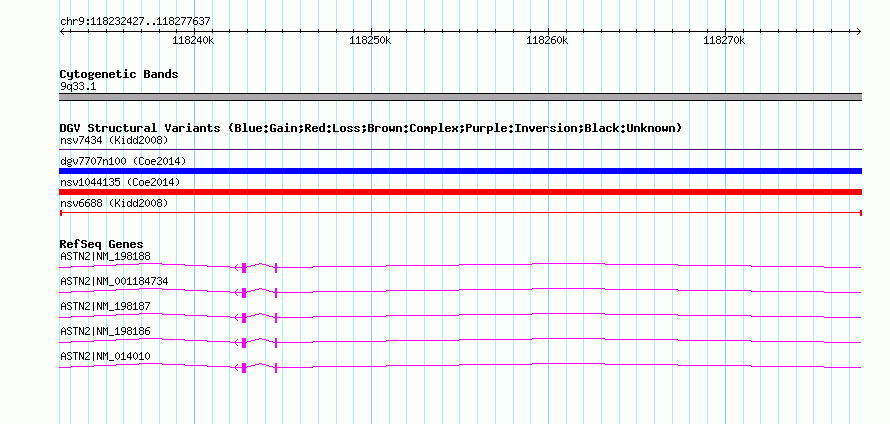
Task: Click the long right-hand intron line of NM_198188
Action: (x=569, y=263)
